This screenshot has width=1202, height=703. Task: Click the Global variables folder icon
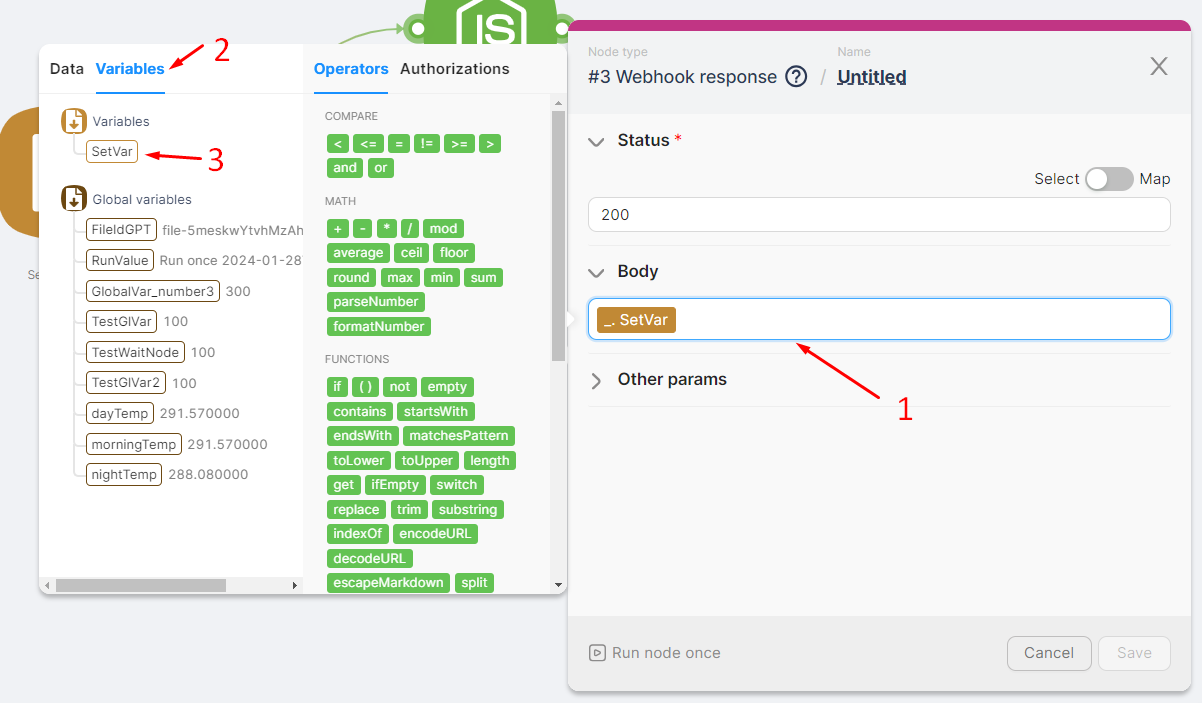pyautogui.click(x=74, y=198)
